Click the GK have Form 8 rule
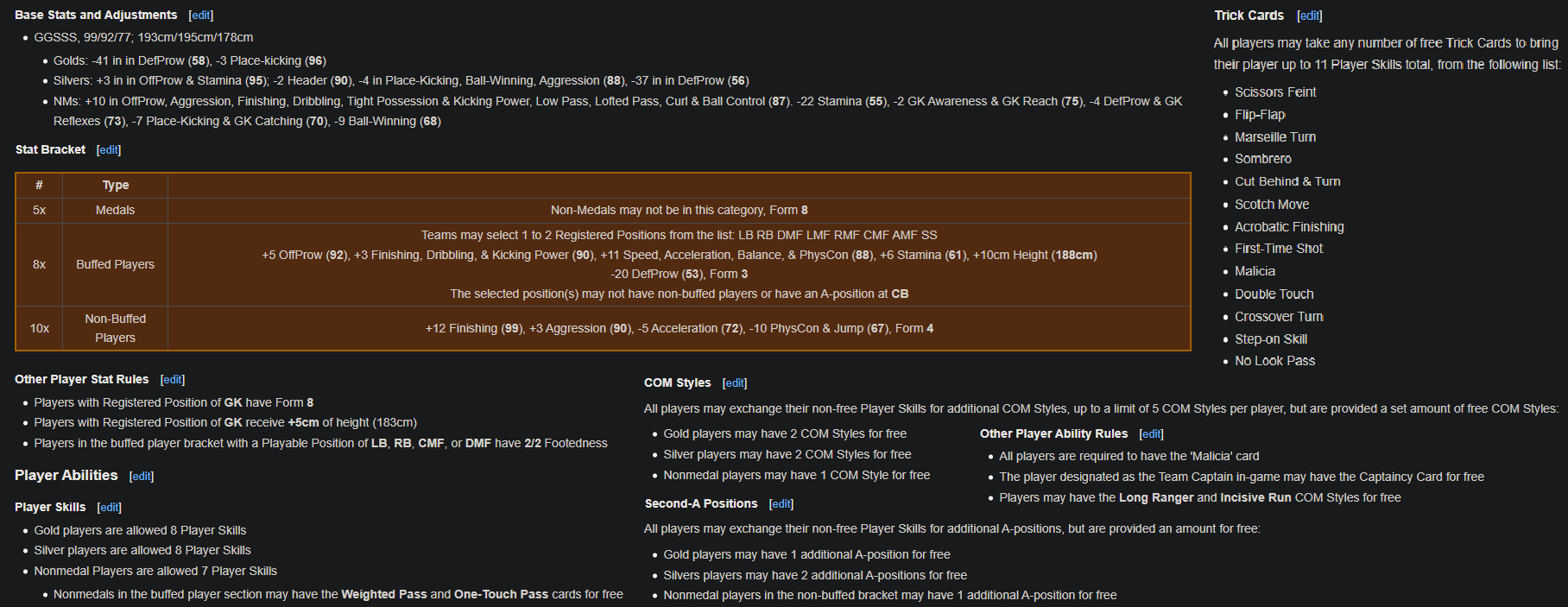The width and height of the screenshot is (1568, 607). pos(174,402)
